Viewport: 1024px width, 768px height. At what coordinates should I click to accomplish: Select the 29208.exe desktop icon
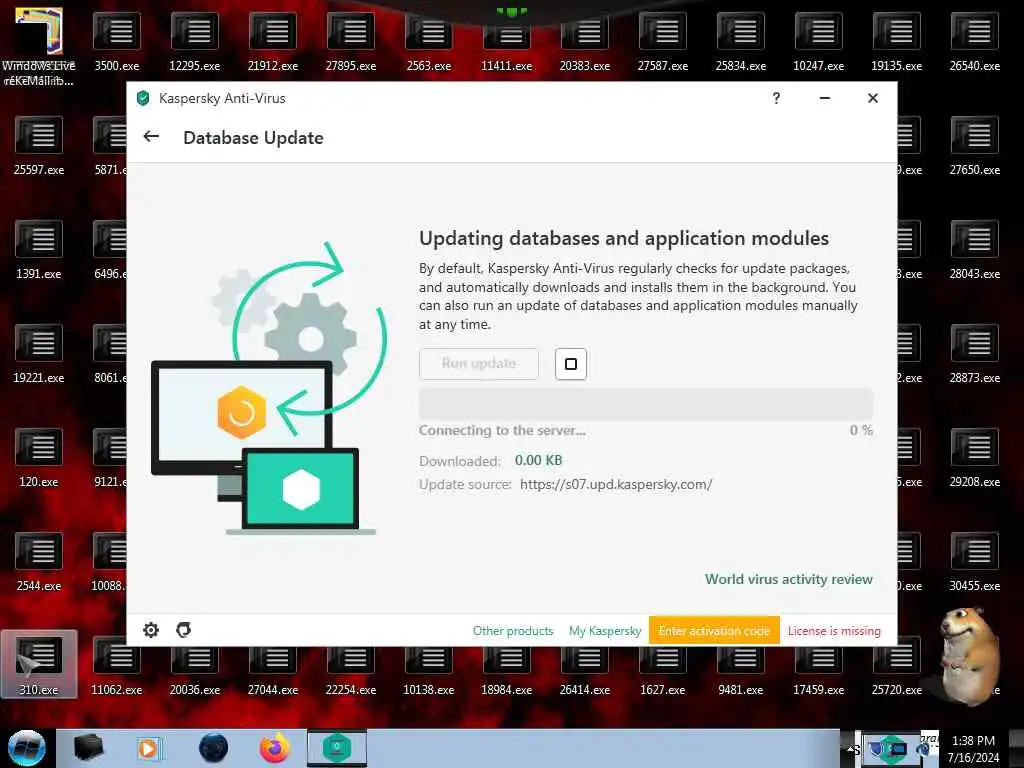[x=974, y=458]
